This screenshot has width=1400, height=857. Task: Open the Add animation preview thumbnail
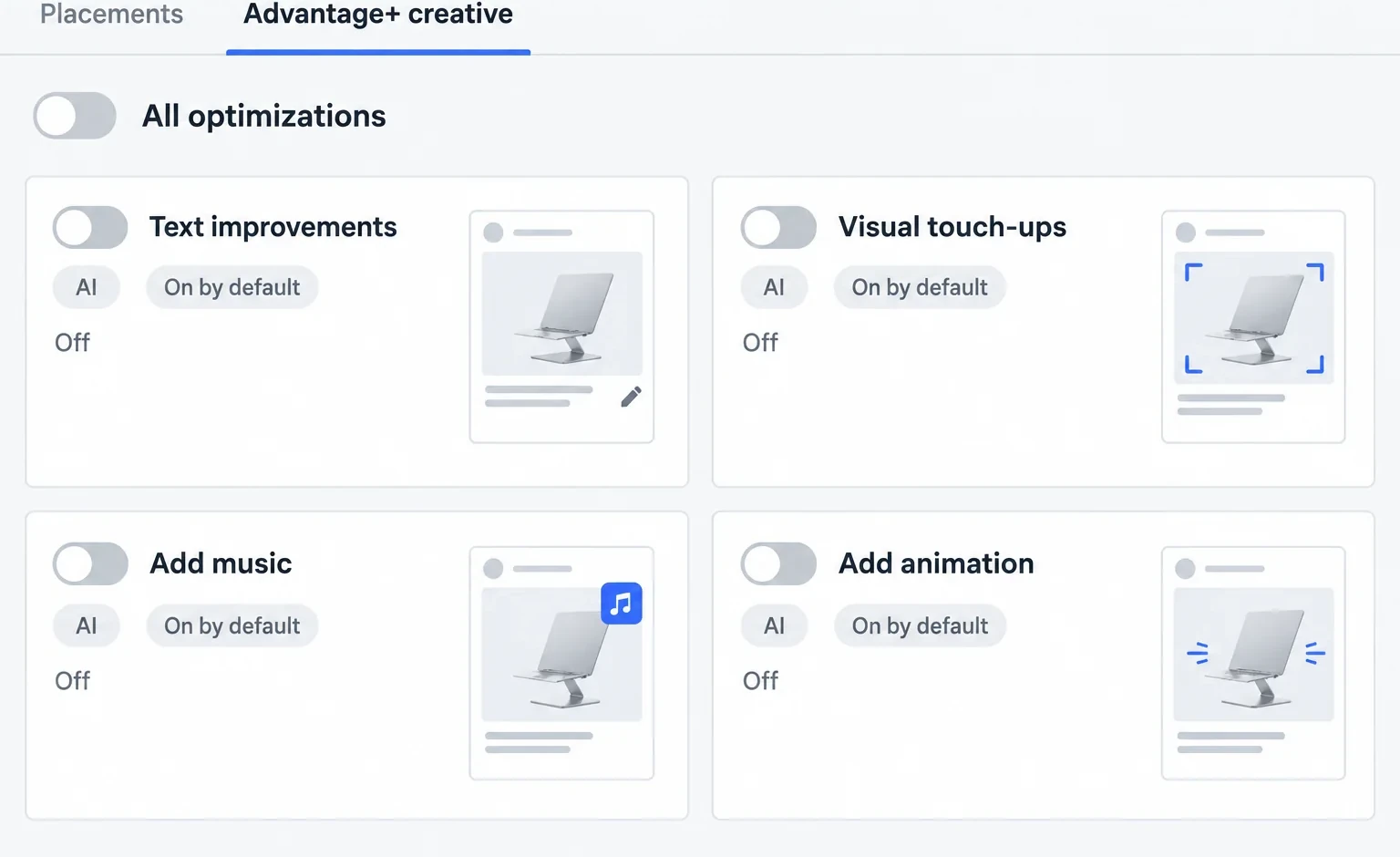(x=1253, y=664)
